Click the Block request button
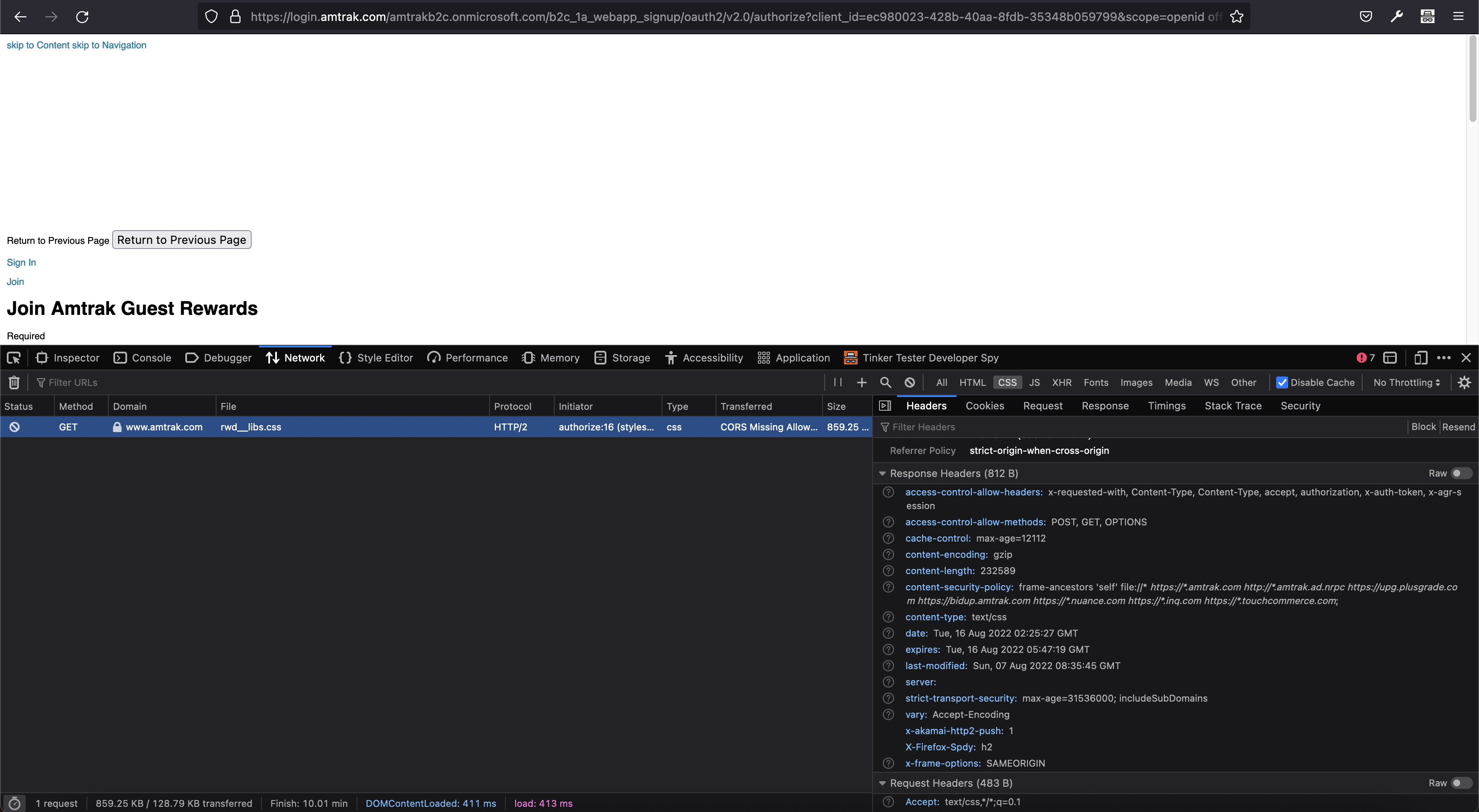Screen dimensions: 1479x812 [1423, 427]
